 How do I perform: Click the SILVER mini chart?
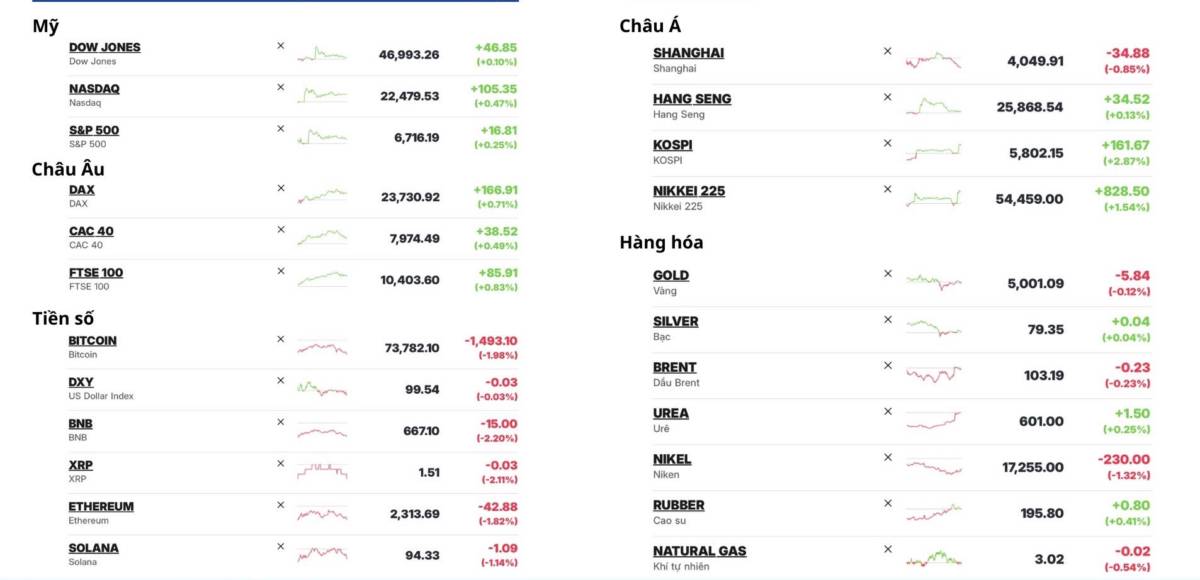(933, 327)
